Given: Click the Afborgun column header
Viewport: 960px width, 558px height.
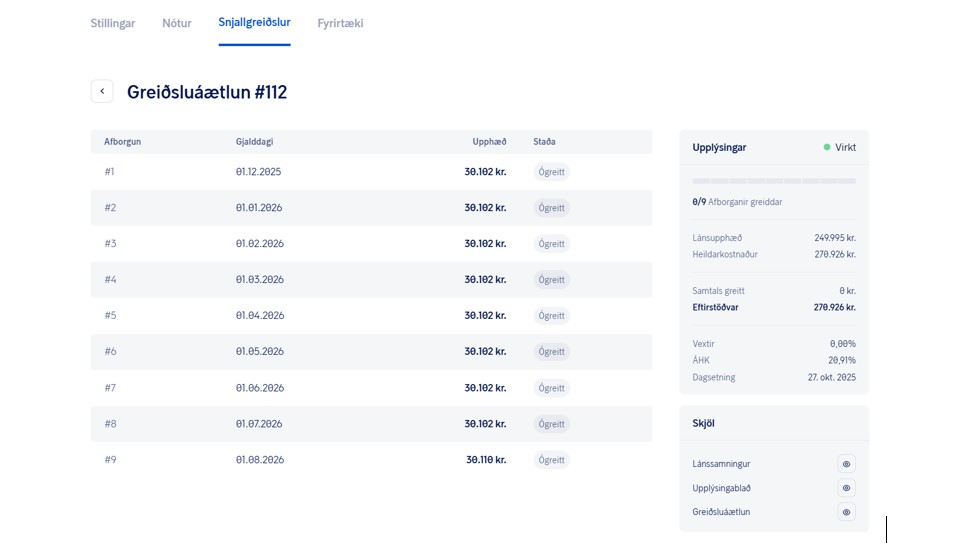Looking at the screenshot, I should [x=122, y=142].
